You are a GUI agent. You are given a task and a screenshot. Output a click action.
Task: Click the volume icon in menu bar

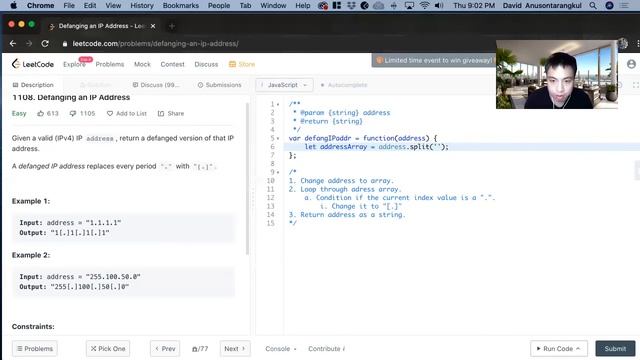[x=439, y=5]
